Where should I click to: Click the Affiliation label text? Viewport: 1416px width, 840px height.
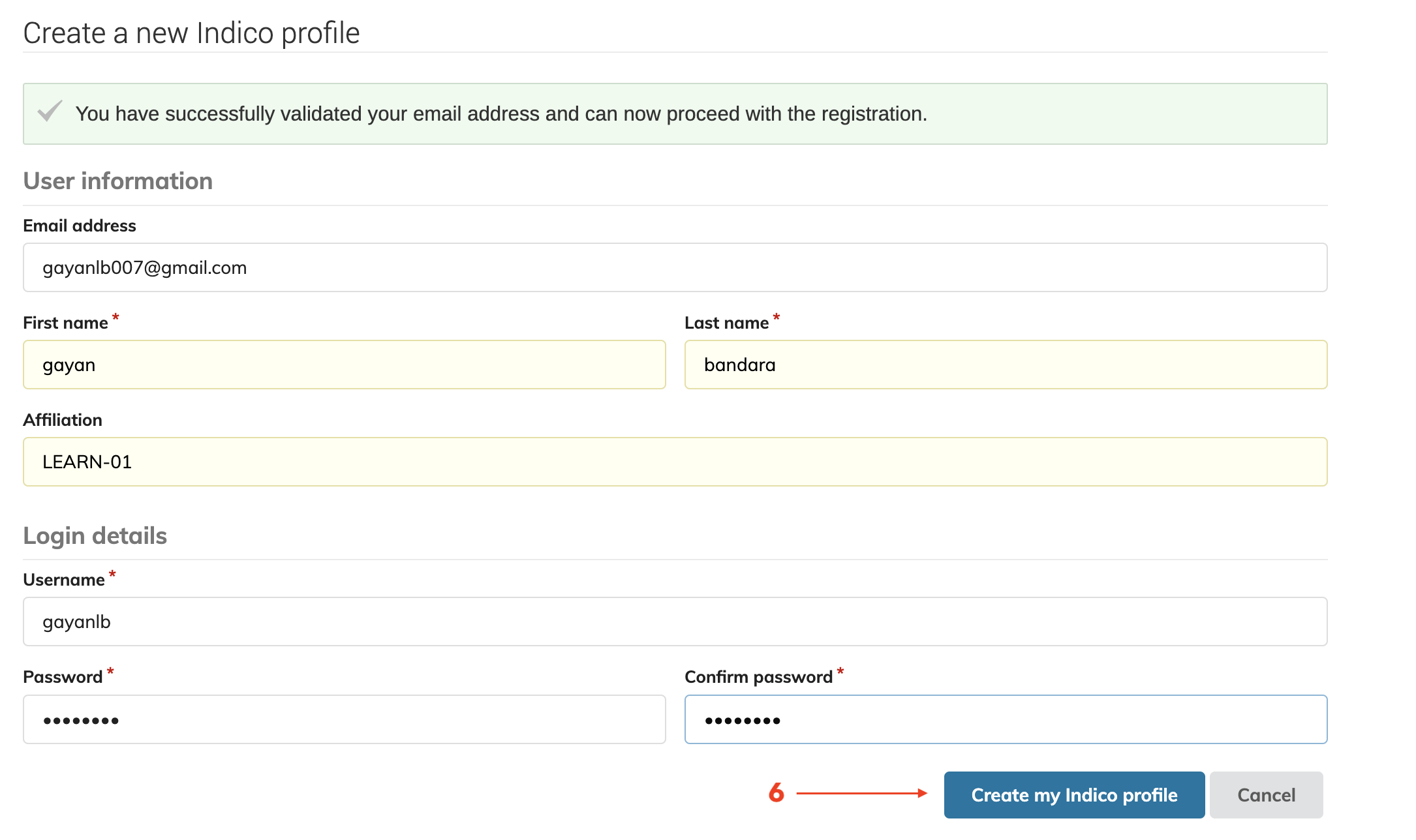point(63,420)
